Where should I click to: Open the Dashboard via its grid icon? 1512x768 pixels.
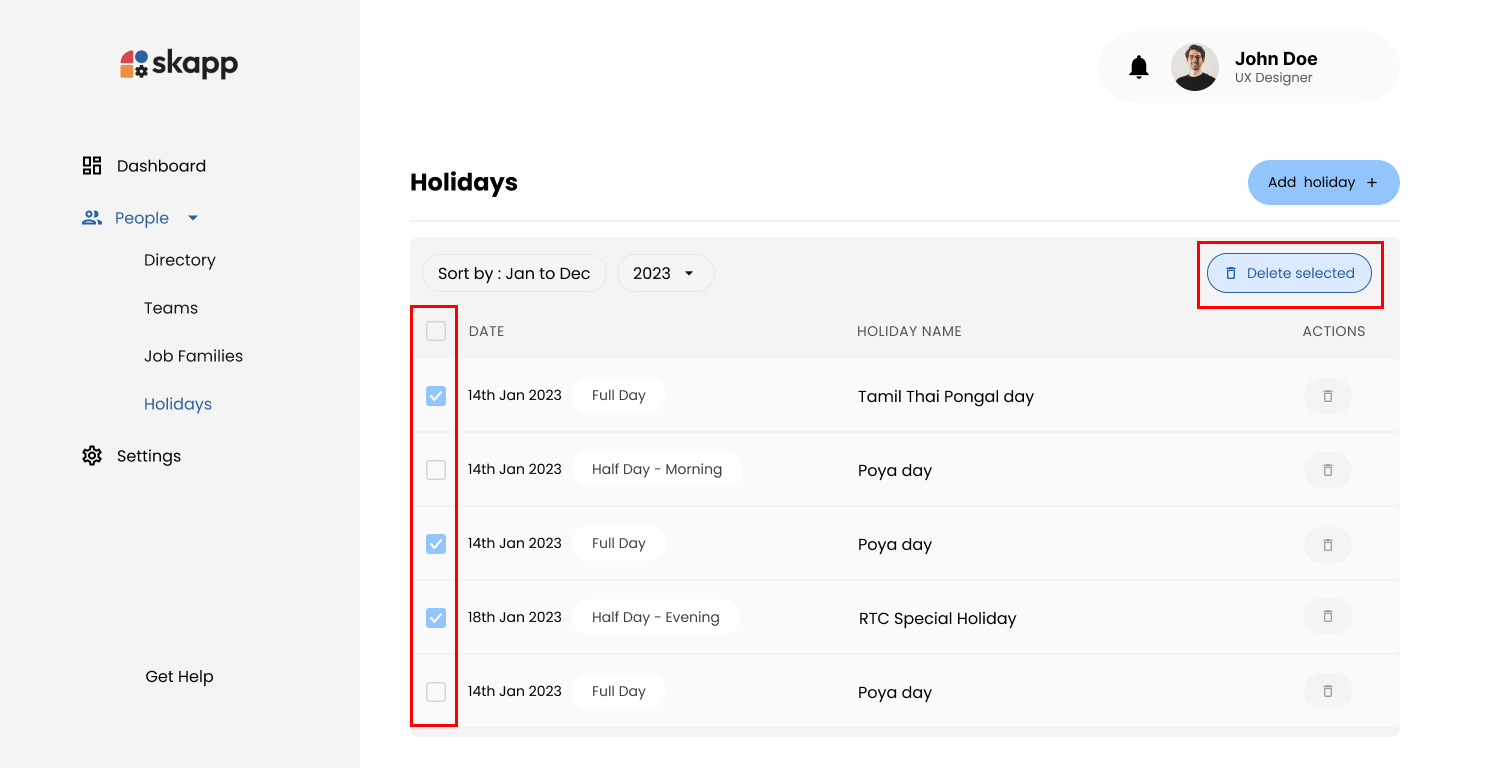click(91, 165)
